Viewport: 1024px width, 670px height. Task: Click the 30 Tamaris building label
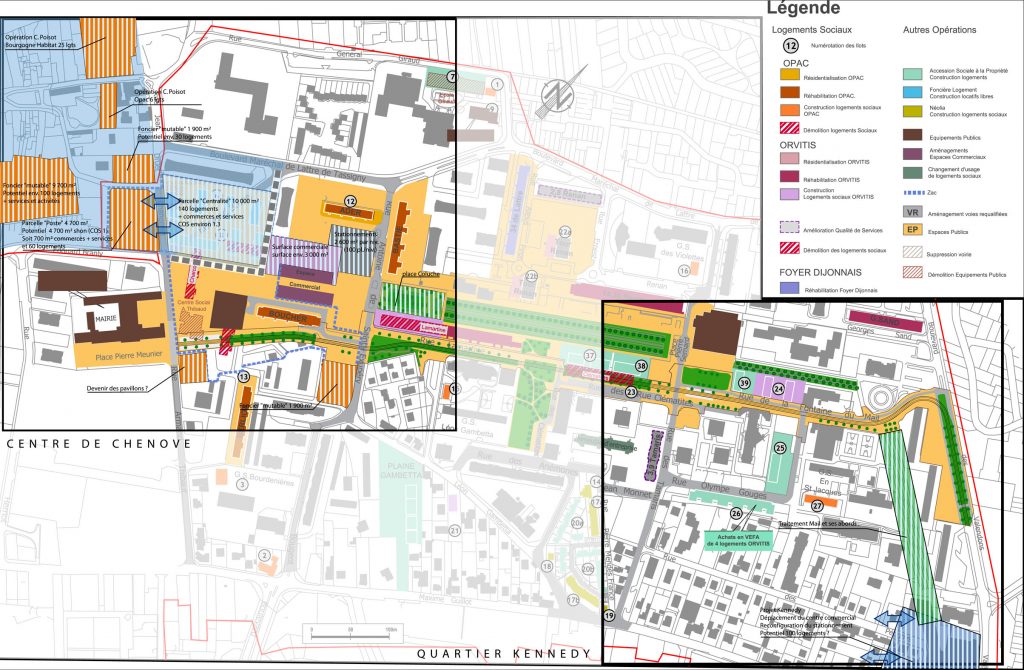656,455
